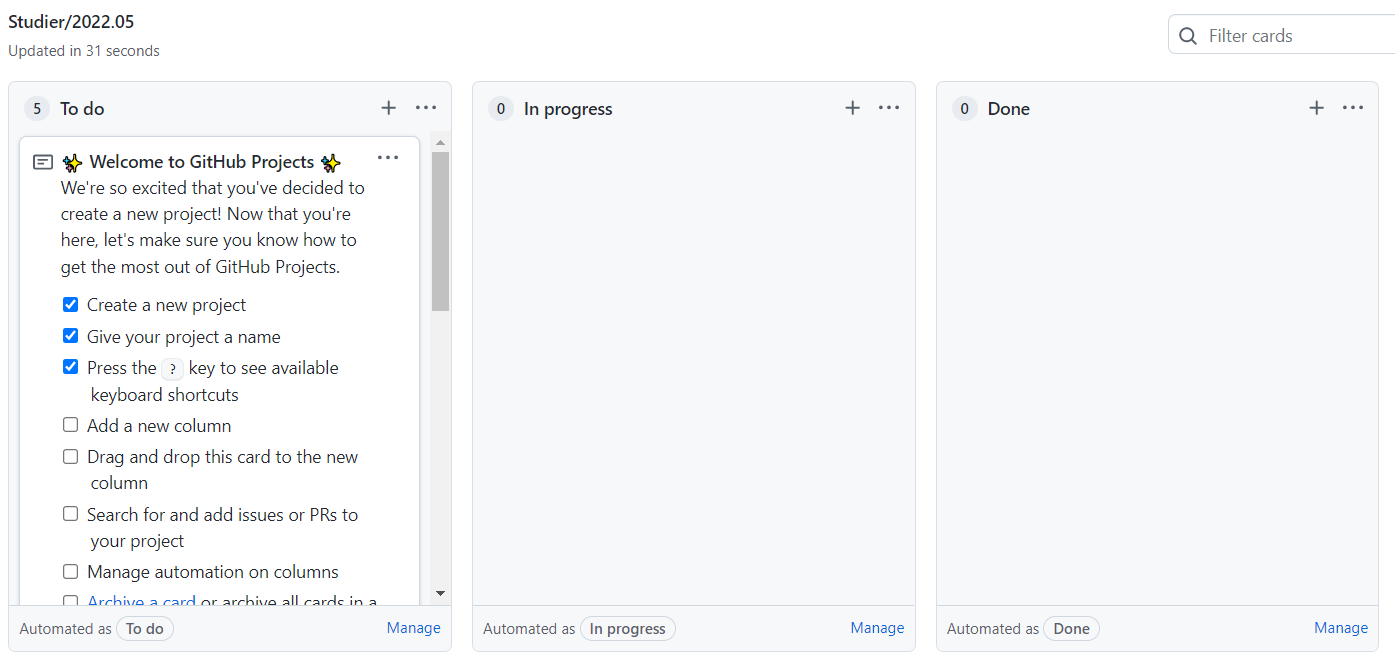Click the Done column title
Image resolution: width=1395 pixels, height=663 pixels.
1009,109
